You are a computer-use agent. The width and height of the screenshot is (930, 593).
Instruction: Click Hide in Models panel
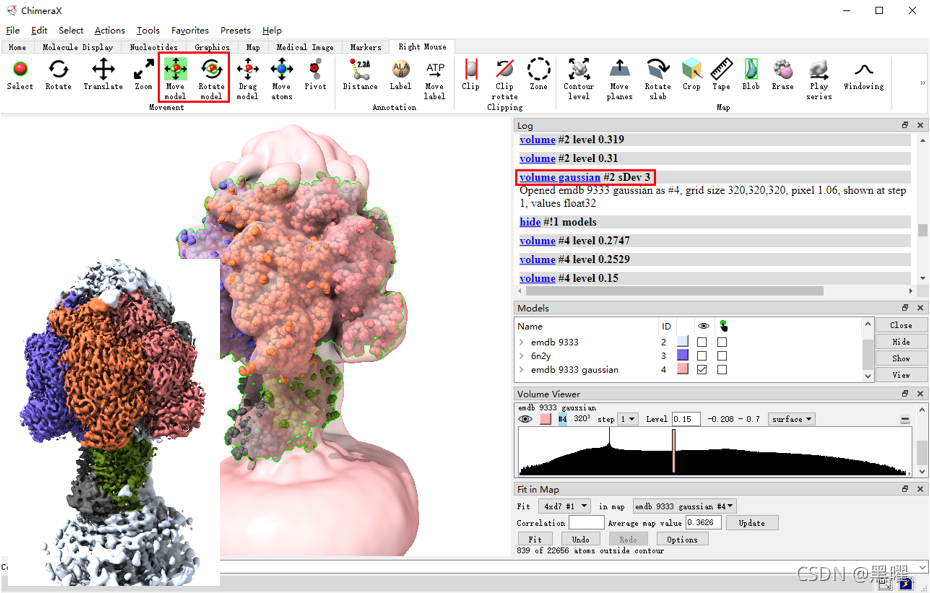[x=901, y=342]
